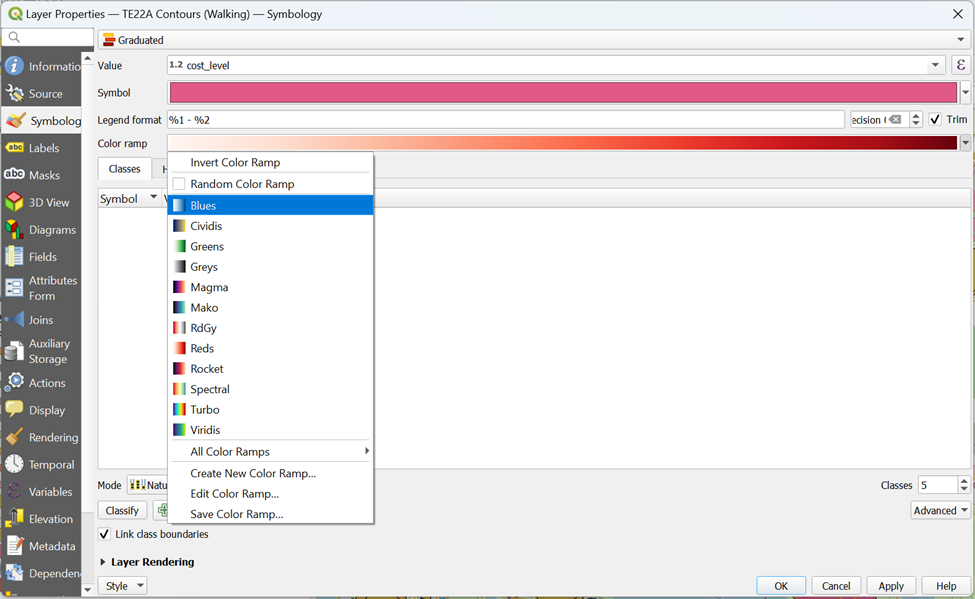Disable Link class boundaries checkbox
975x599 pixels.
(104, 534)
